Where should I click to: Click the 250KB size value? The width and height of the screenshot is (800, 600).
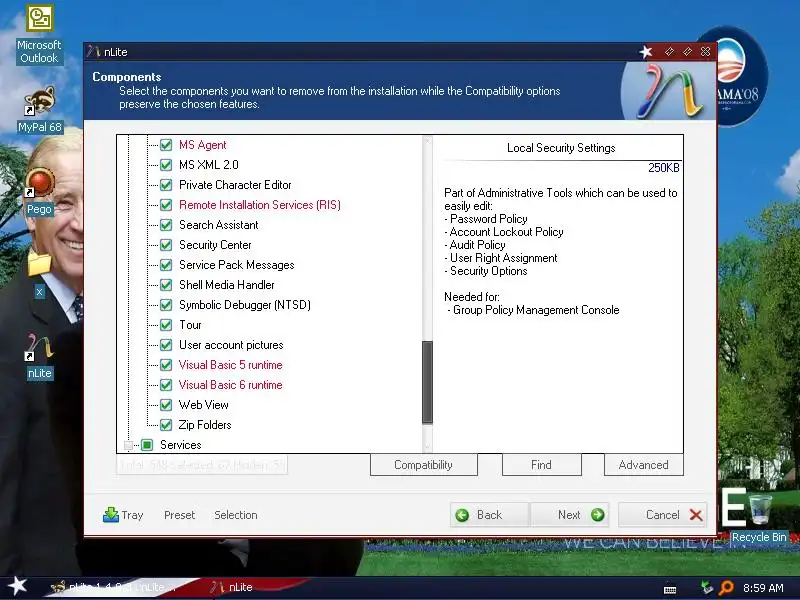(x=664, y=168)
